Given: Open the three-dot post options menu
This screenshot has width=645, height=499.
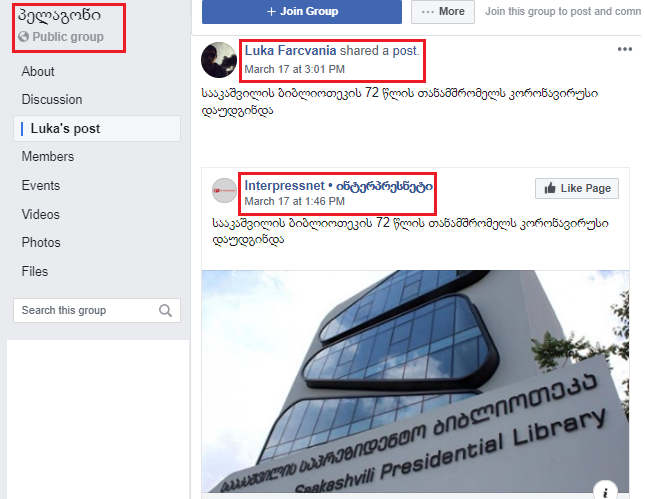Looking at the screenshot, I should (x=624, y=49).
